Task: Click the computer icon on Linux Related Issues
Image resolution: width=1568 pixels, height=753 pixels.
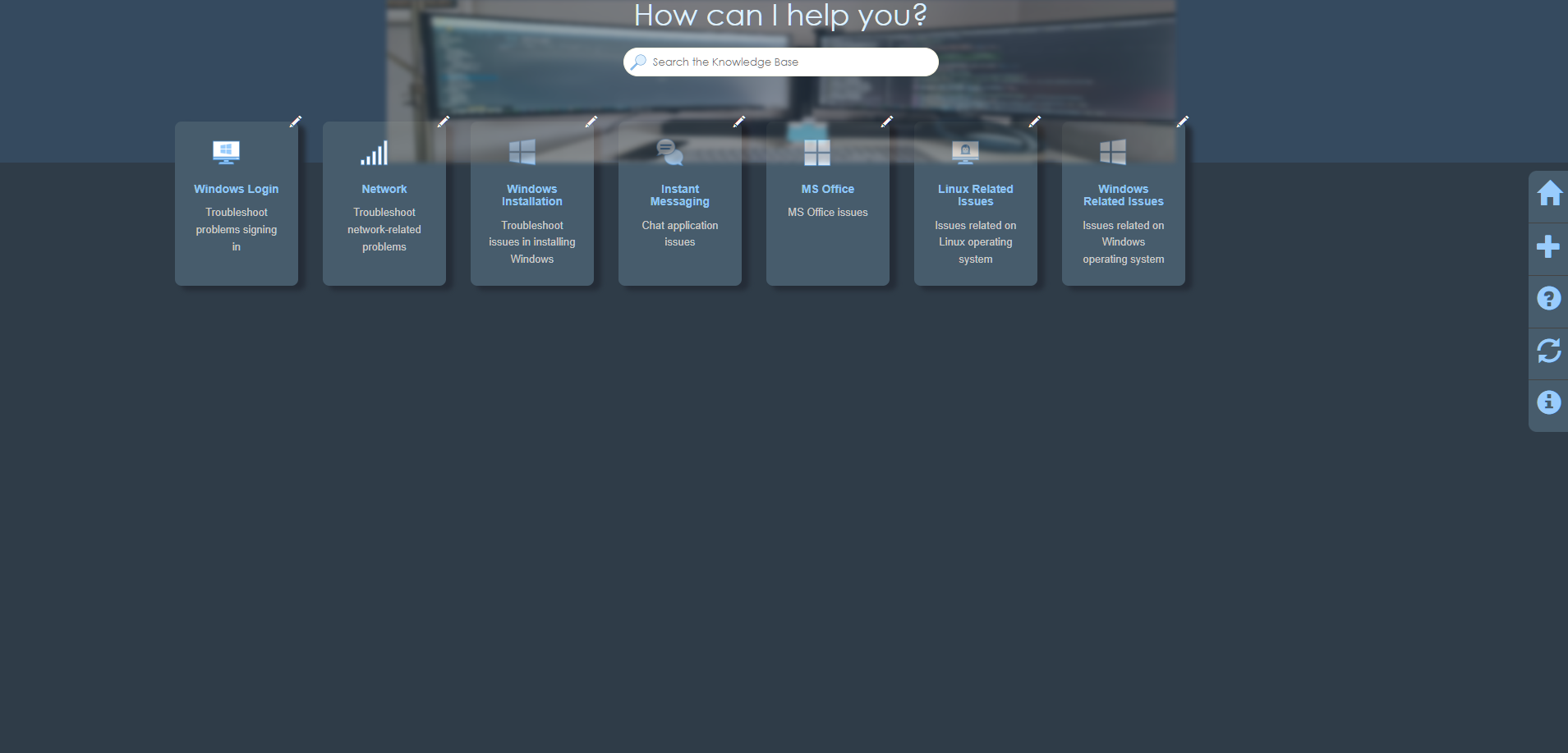Action: click(965, 153)
